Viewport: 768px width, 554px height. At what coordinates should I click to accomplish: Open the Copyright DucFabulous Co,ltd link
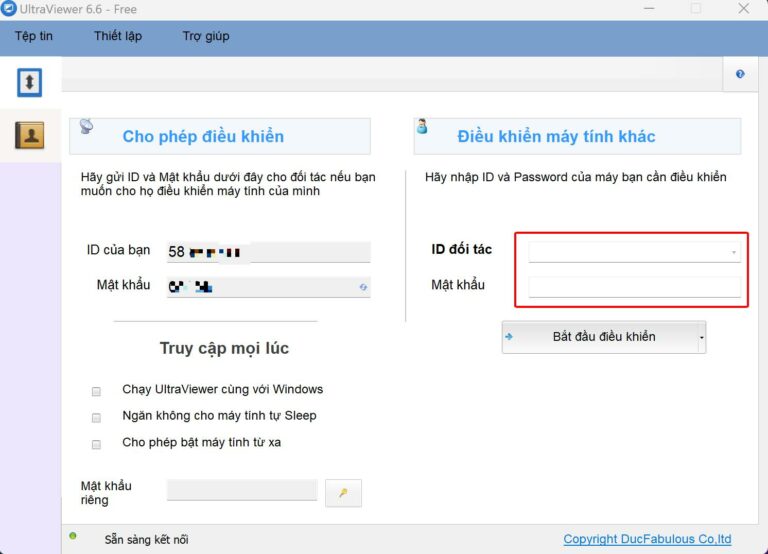pyautogui.click(x=647, y=539)
